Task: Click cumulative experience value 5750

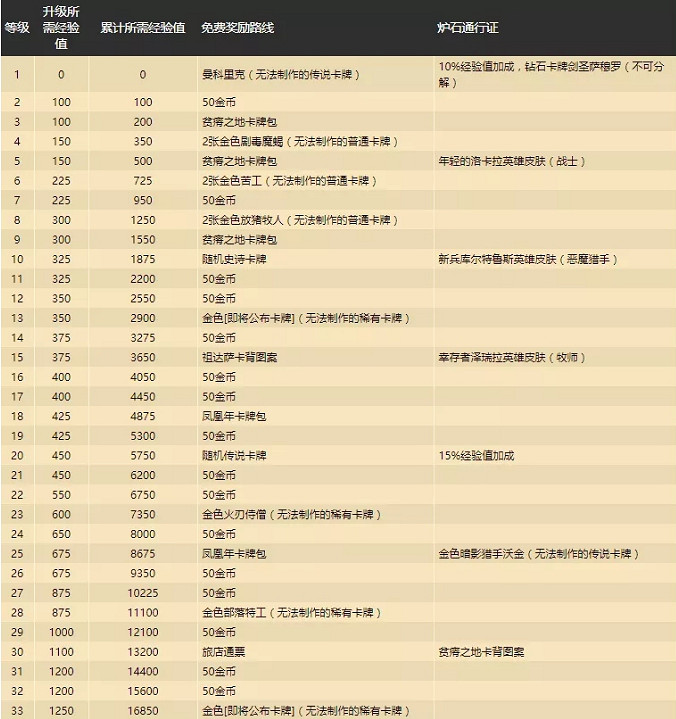Action: pyautogui.click(x=143, y=456)
